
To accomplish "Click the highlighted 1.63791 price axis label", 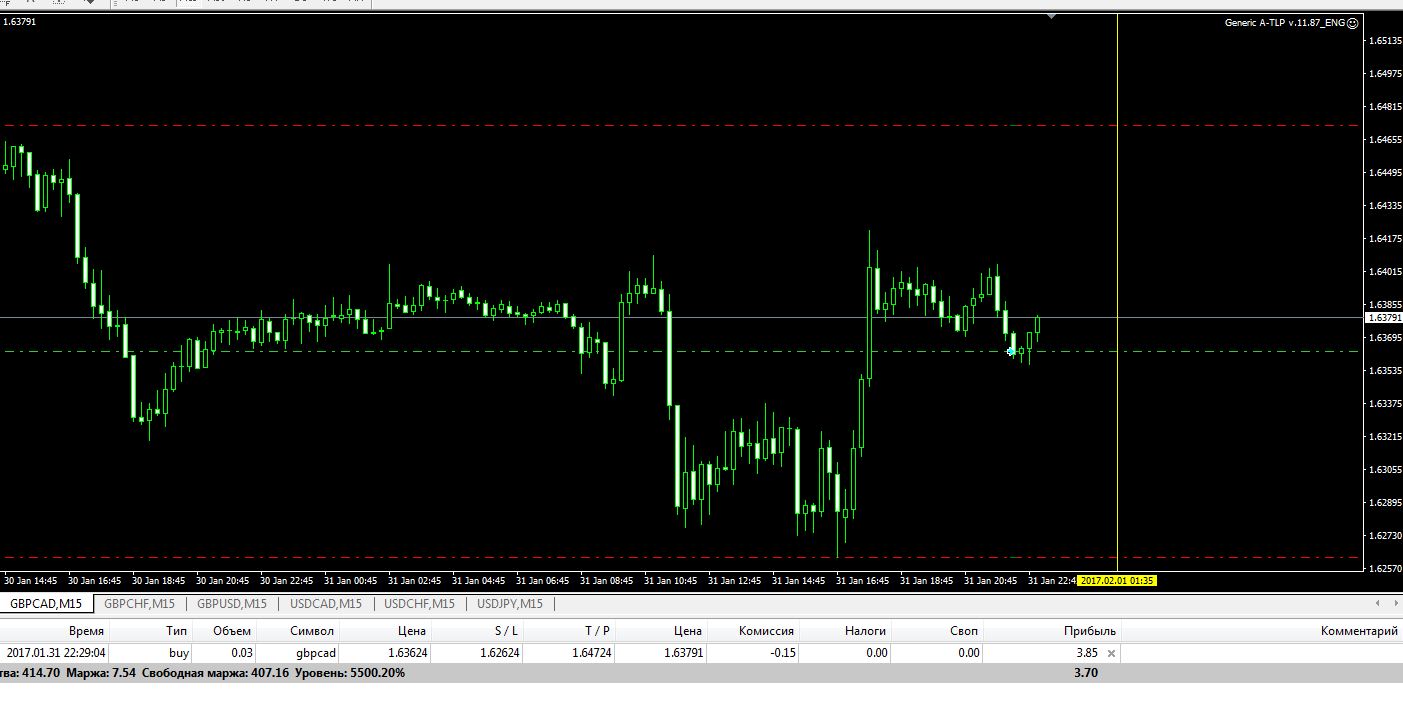I will [1383, 317].
